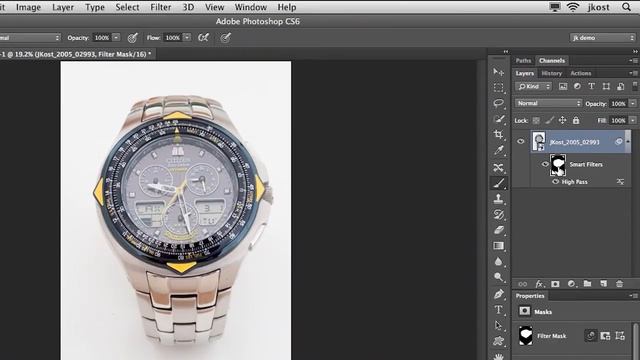Open brush Flow dropdown in options bar
The height and width of the screenshot is (360, 640).
187,38
